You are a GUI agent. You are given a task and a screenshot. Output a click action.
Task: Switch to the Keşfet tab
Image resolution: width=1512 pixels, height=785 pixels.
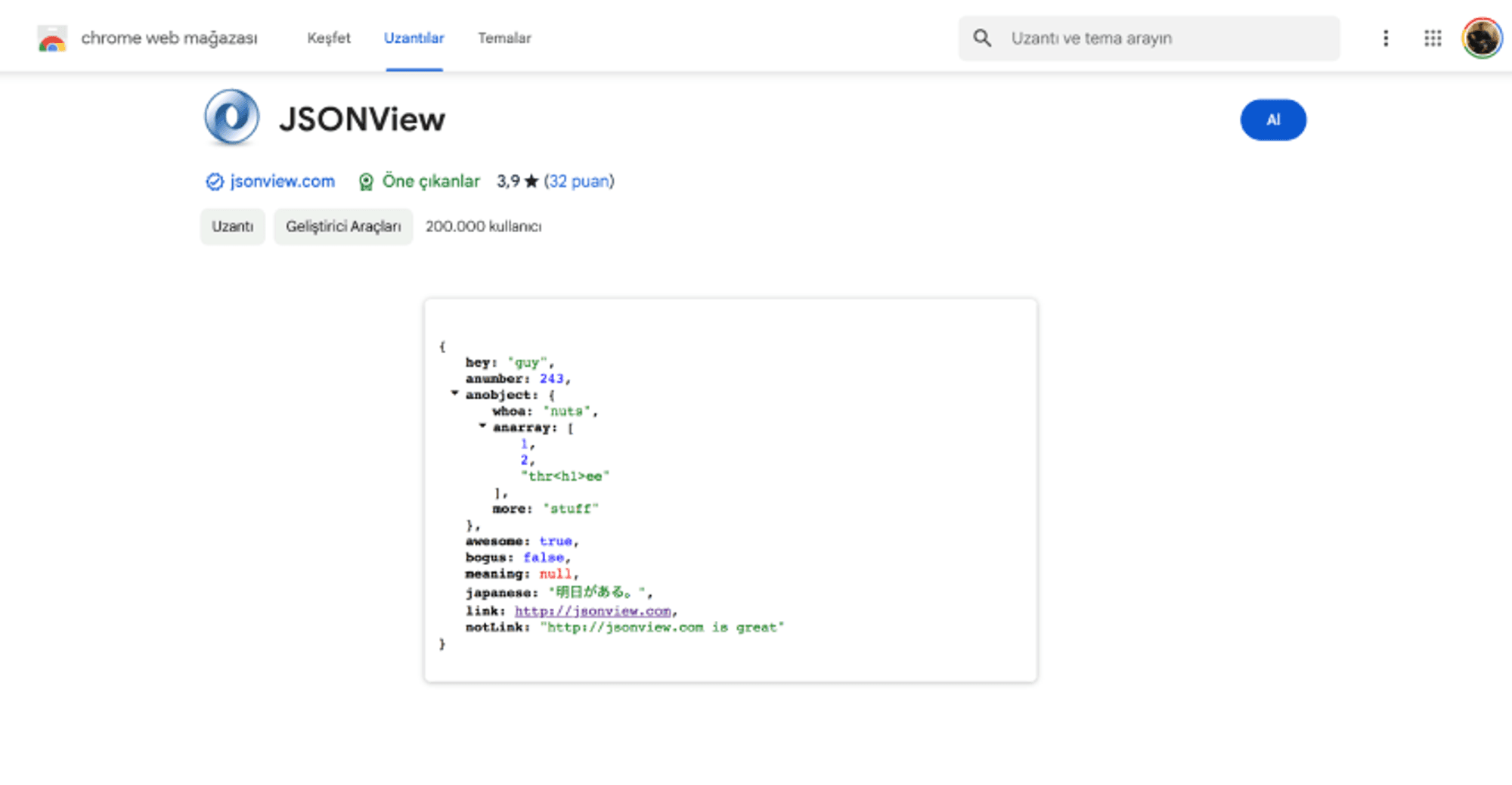328,39
